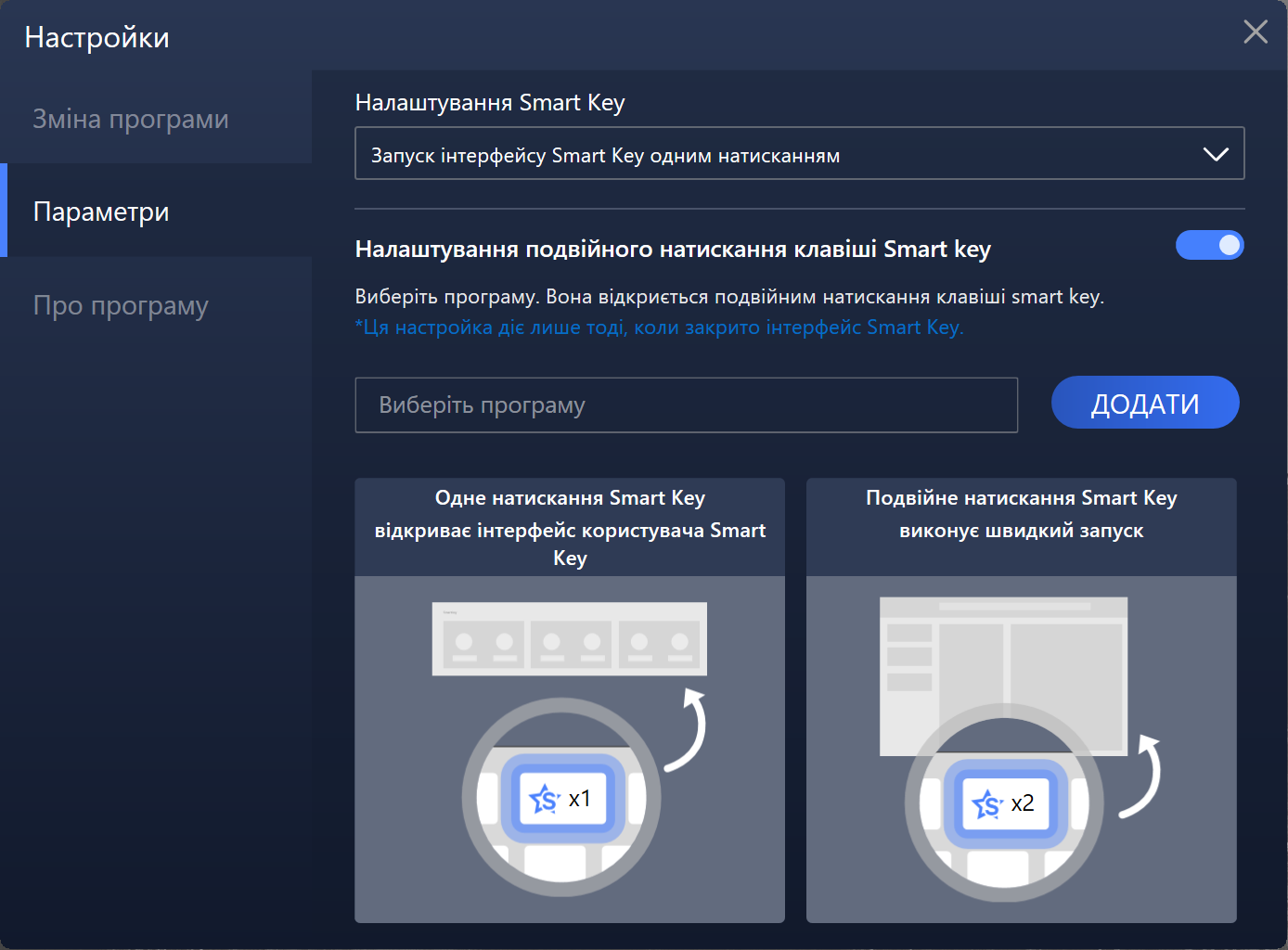The image size is (1288, 950).
Task: Click the Подвійне натискання Smart Key caption
Action: (x=1022, y=514)
